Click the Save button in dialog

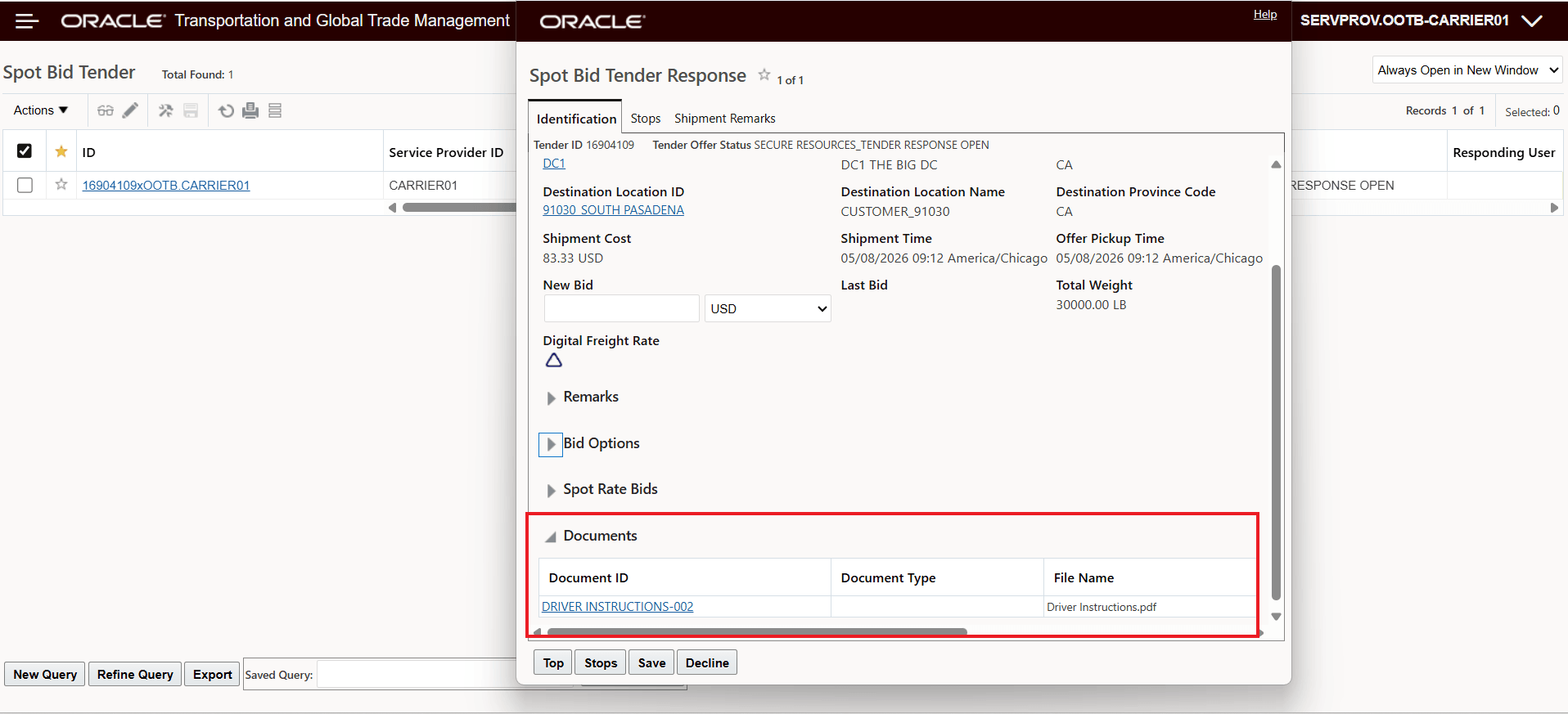pyautogui.click(x=651, y=662)
